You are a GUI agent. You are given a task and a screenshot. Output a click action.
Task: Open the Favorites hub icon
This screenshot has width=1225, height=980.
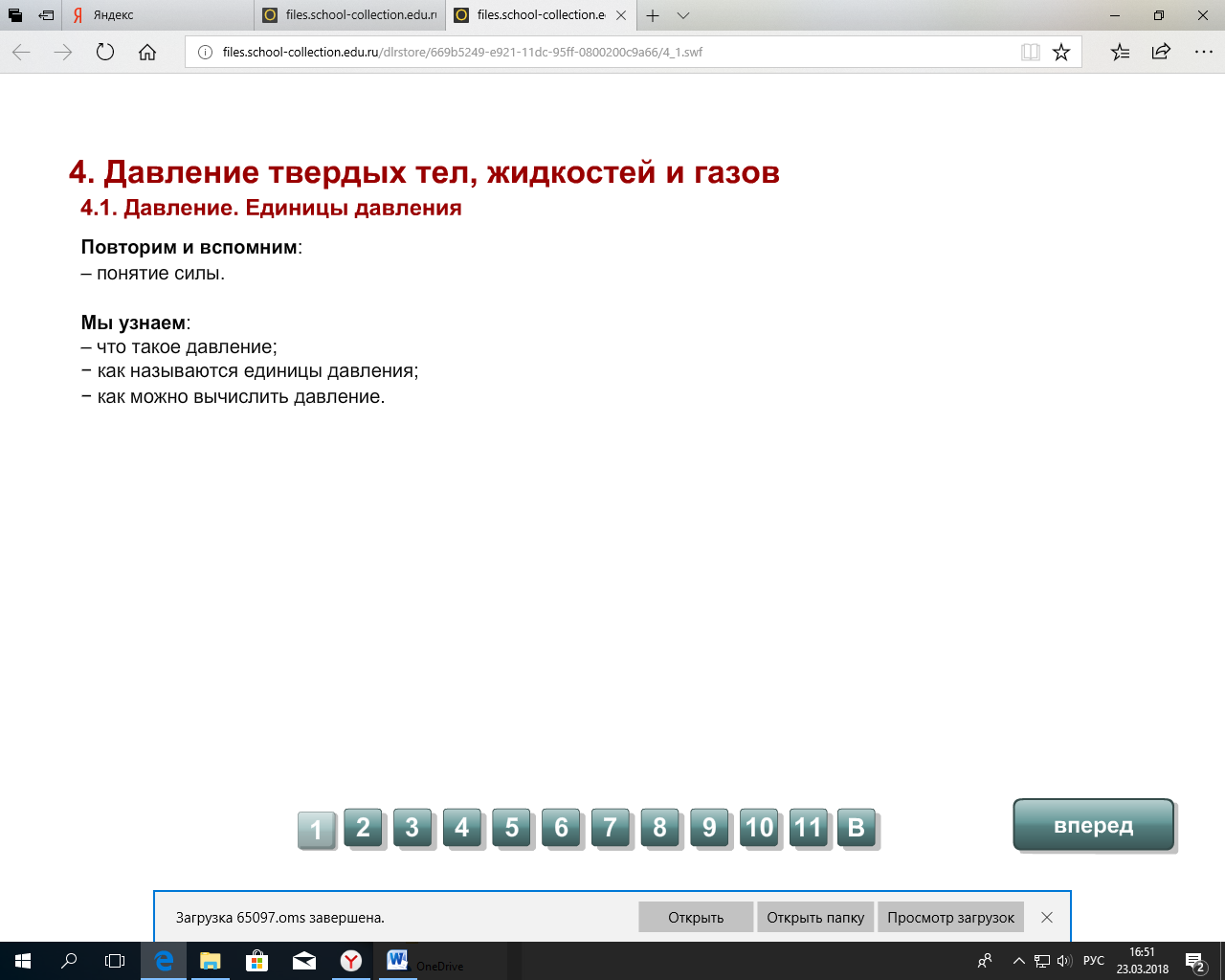click(1120, 53)
